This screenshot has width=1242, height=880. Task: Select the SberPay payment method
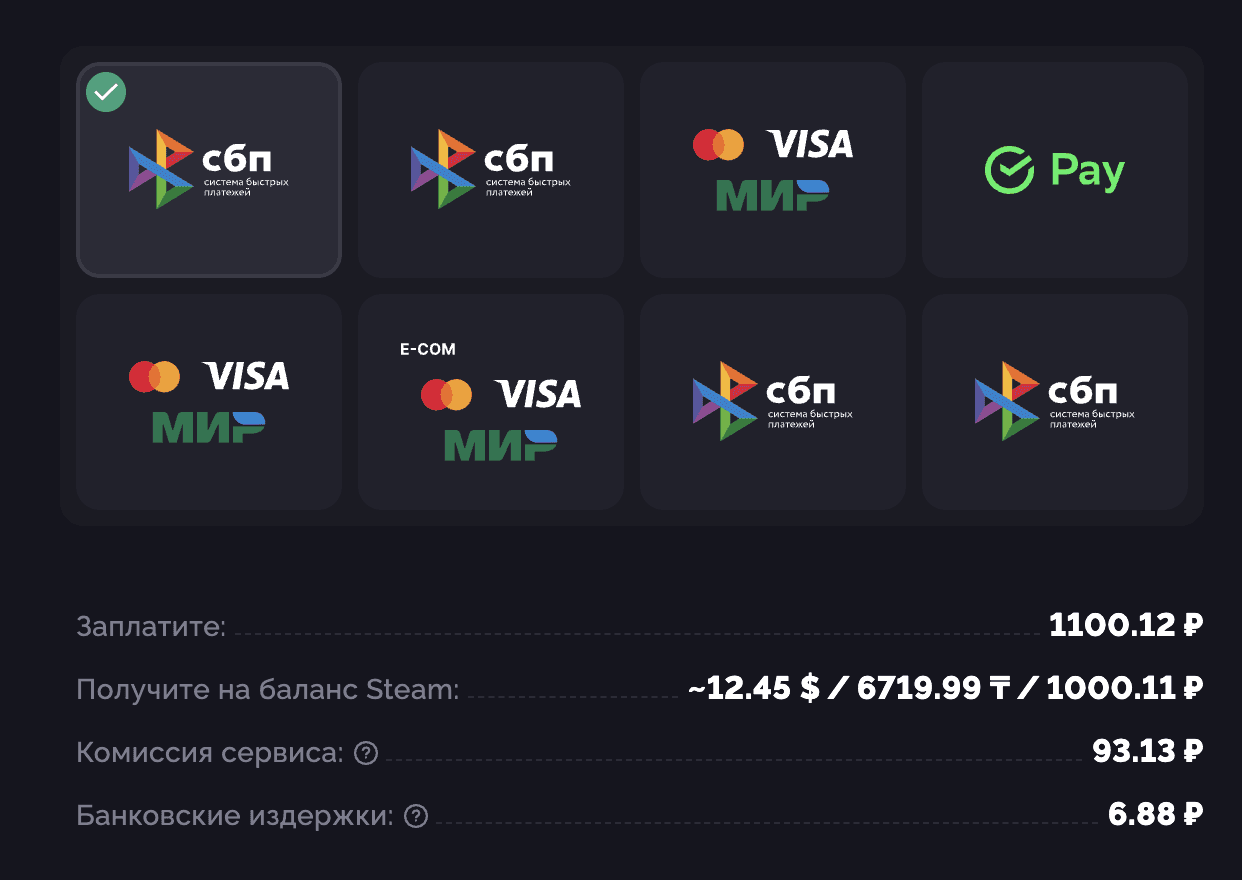1055,170
